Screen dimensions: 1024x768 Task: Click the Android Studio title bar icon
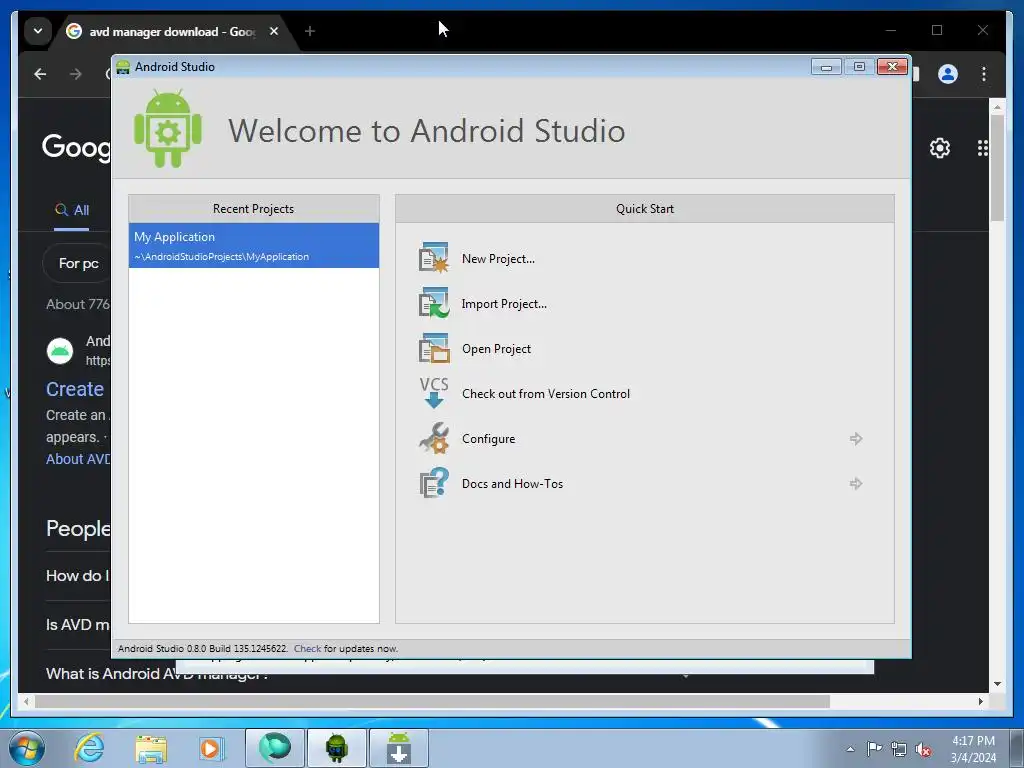(123, 67)
